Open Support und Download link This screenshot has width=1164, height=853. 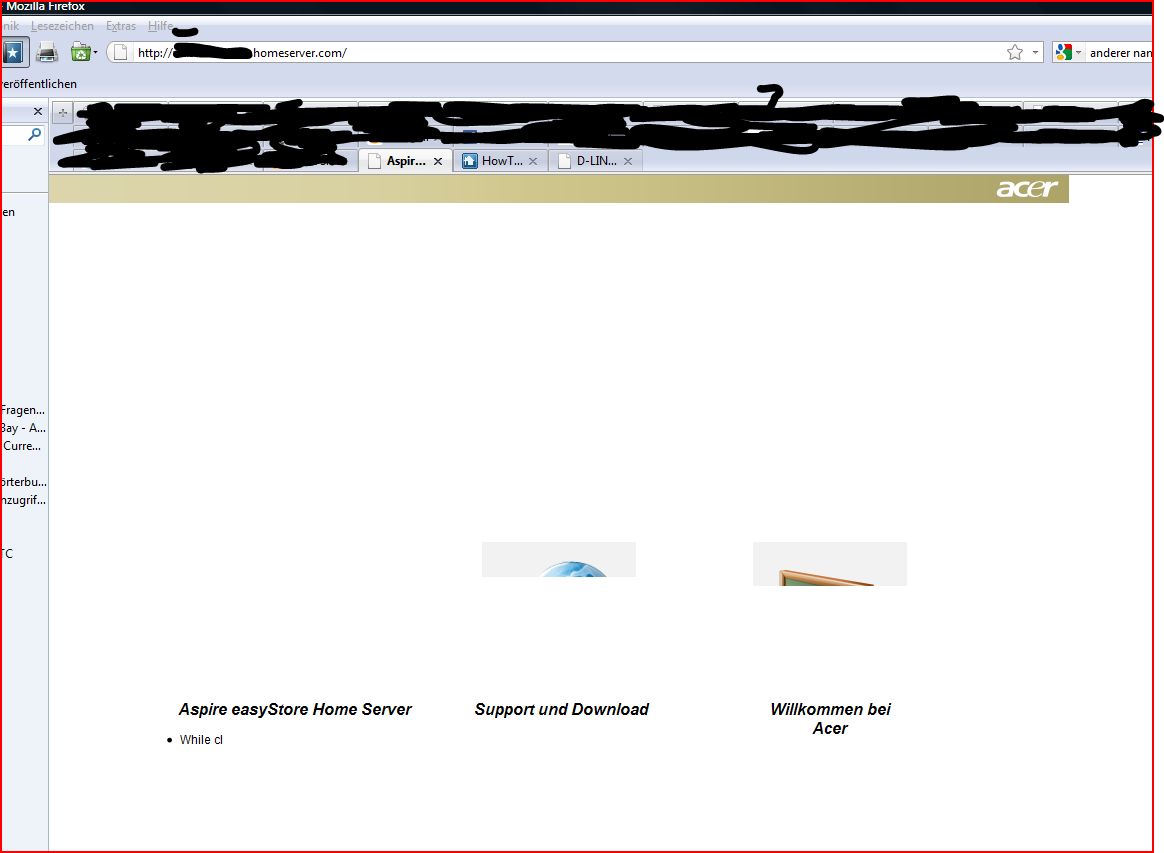(562, 710)
